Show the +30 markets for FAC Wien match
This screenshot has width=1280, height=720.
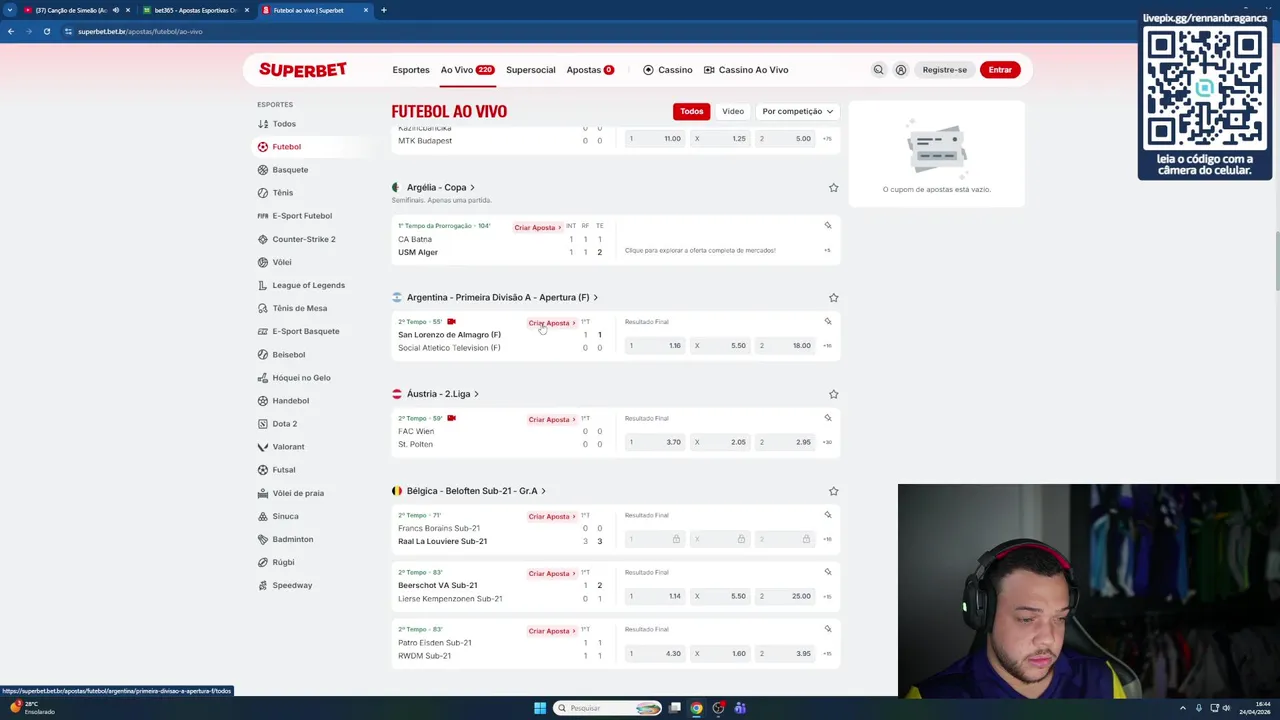pyautogui.click(x=827, y=442)
